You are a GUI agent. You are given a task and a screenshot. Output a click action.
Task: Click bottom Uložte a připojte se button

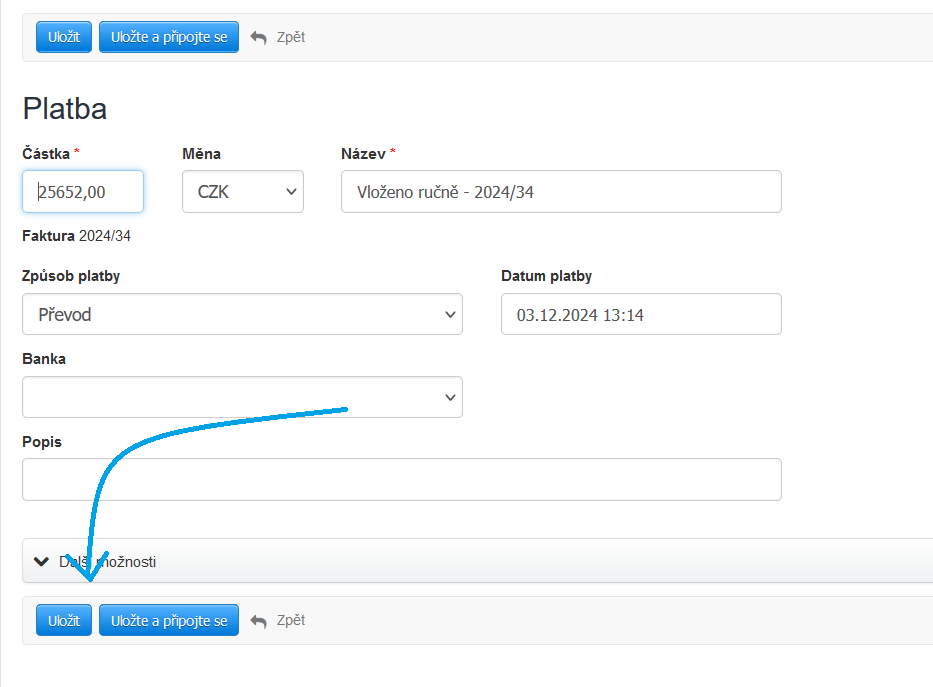tap(169, 620)
